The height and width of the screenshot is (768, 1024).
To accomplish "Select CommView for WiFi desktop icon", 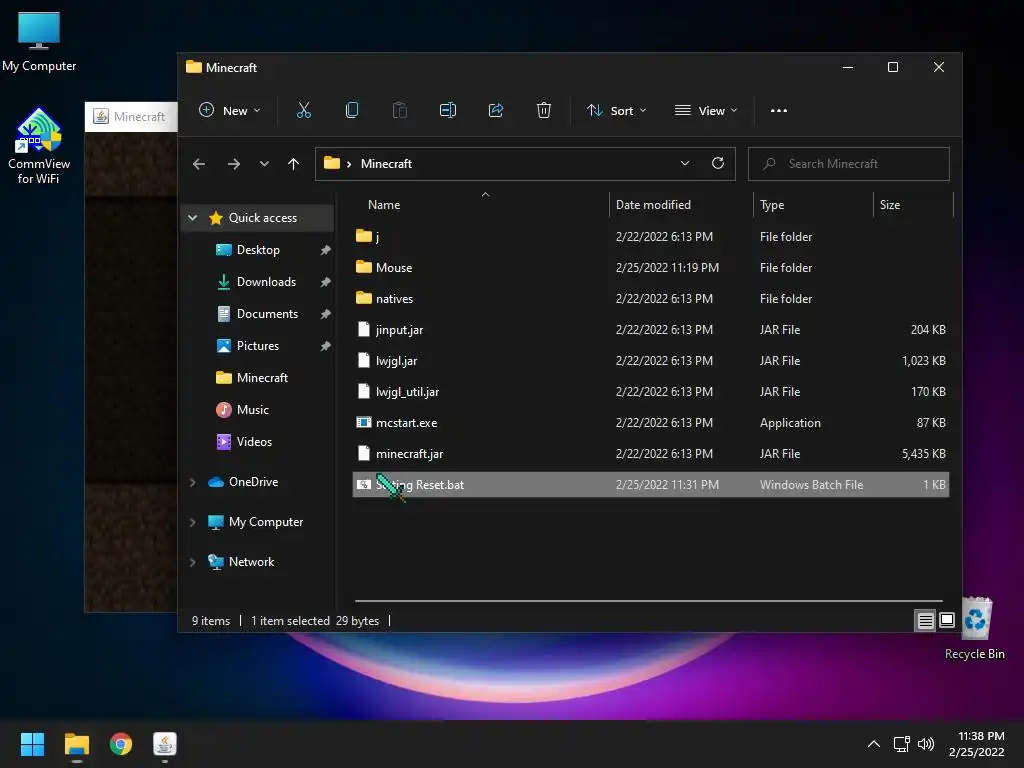I will coord(39,146).
